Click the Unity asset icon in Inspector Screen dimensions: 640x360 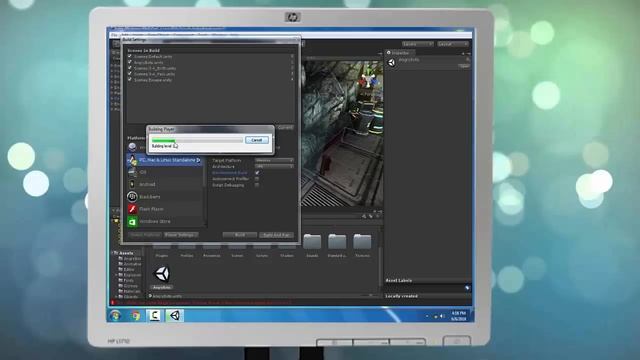coord(391,62)
